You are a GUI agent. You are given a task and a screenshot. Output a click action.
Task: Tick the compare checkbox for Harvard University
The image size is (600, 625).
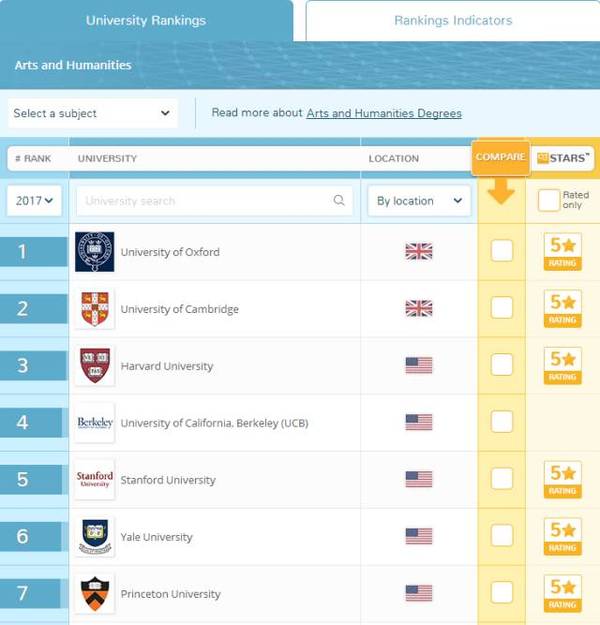[502, 365]
